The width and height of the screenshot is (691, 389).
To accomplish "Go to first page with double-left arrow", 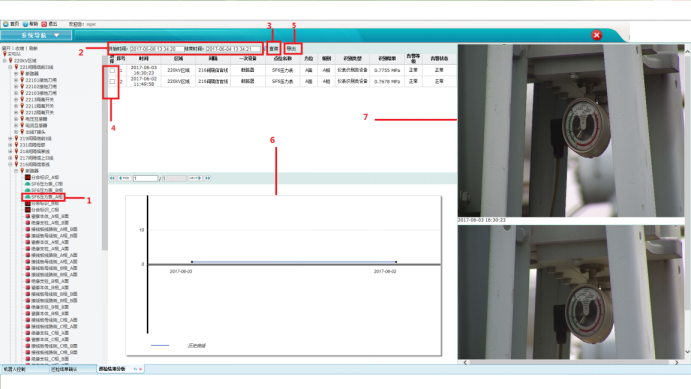I will click(x=112, y=178).
